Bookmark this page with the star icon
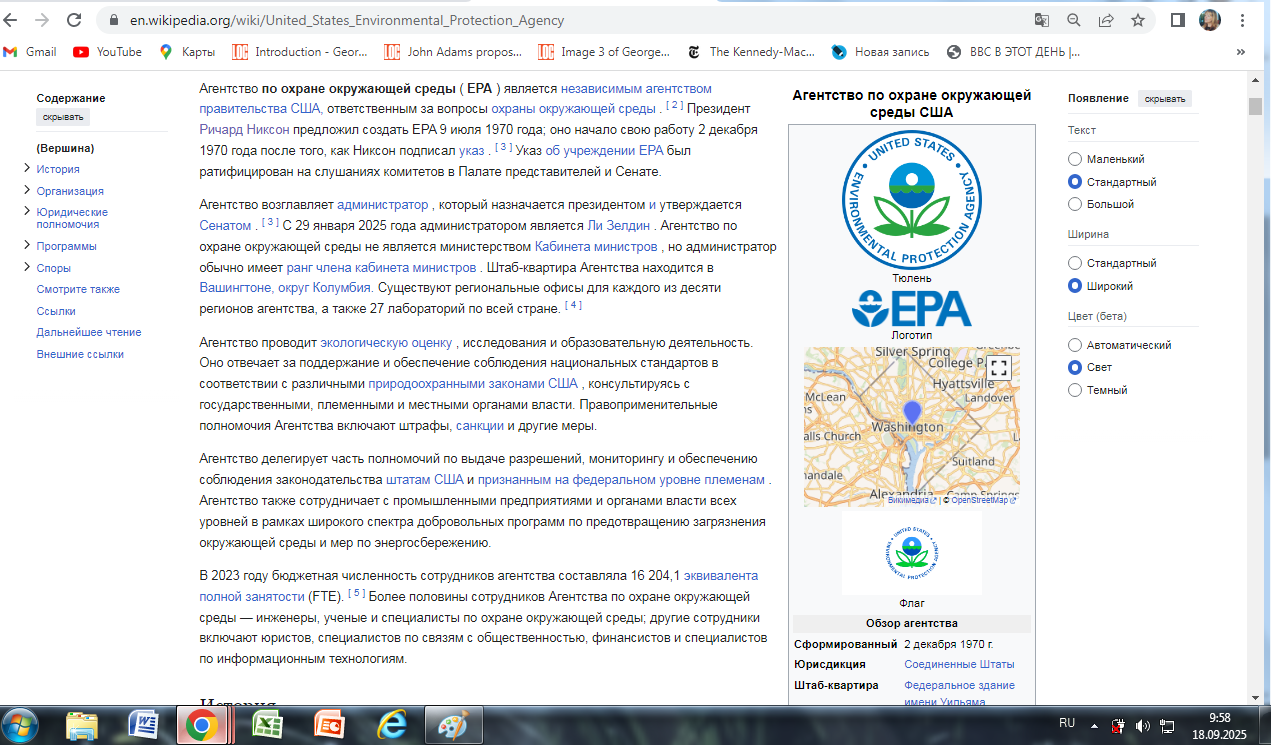Viewport: 1271px width, 749px height. pos(1138,20)
